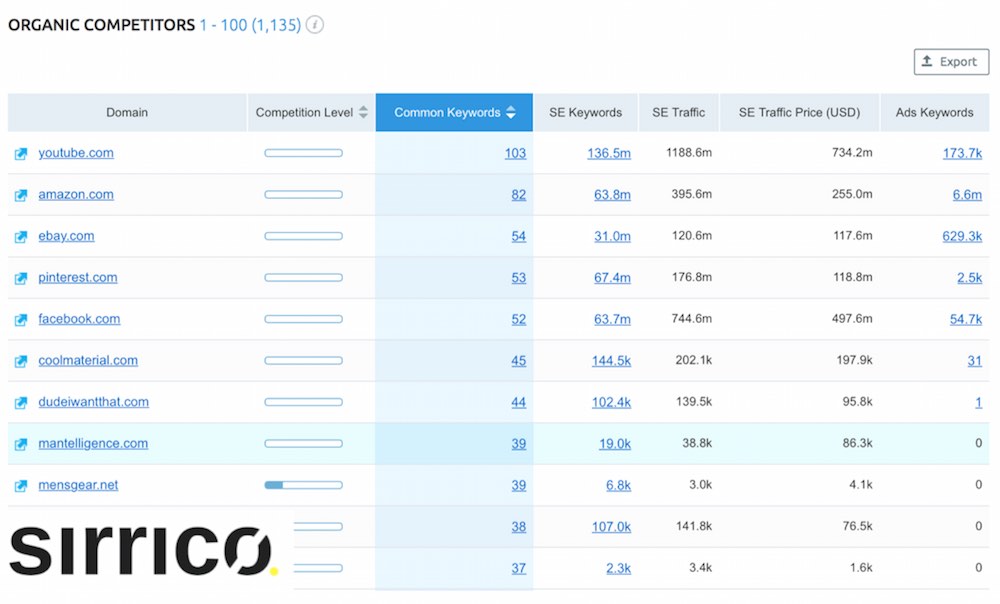The height and width of the screenshot is (604, 1000).
Task: Open external link icon for mensgear.net
Action: click(x=21, y=485)
